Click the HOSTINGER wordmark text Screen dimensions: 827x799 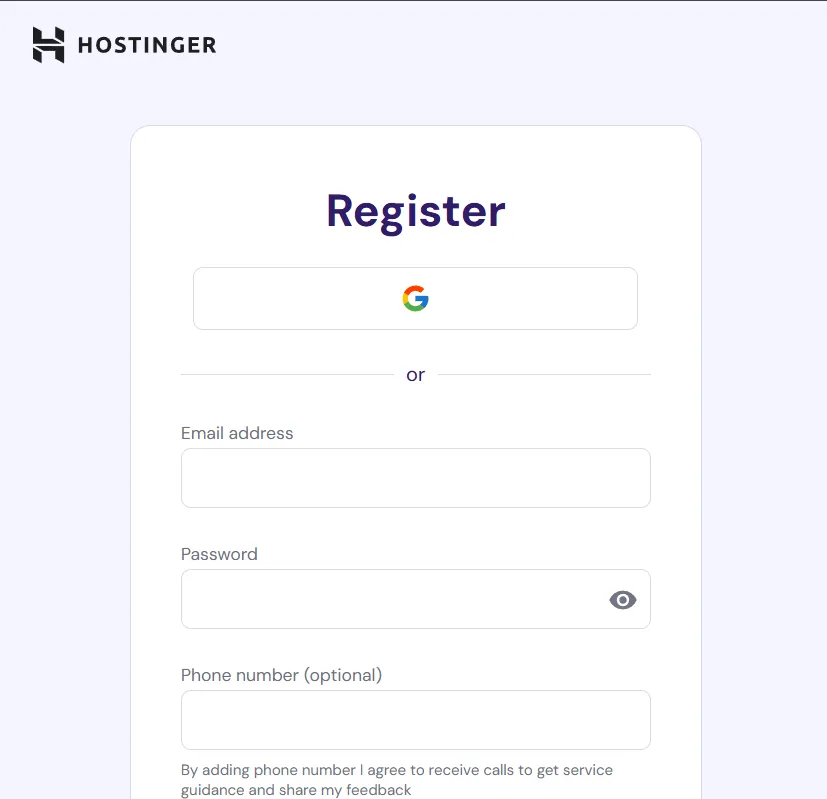tap(146, 46)
